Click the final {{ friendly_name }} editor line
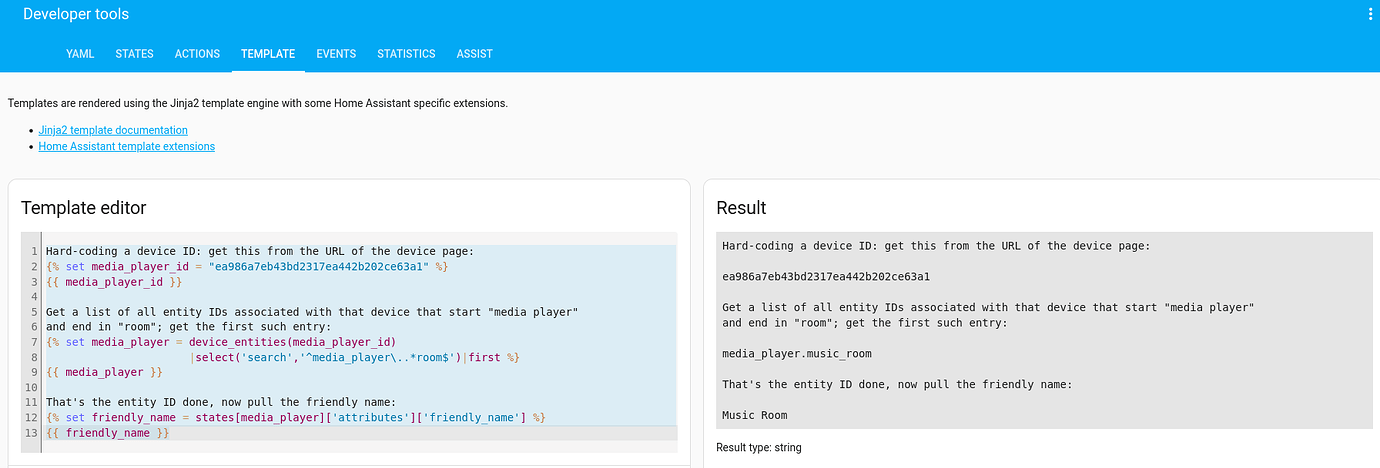The width and height of the screenshot is (1380, 468). tap(108, 433)
